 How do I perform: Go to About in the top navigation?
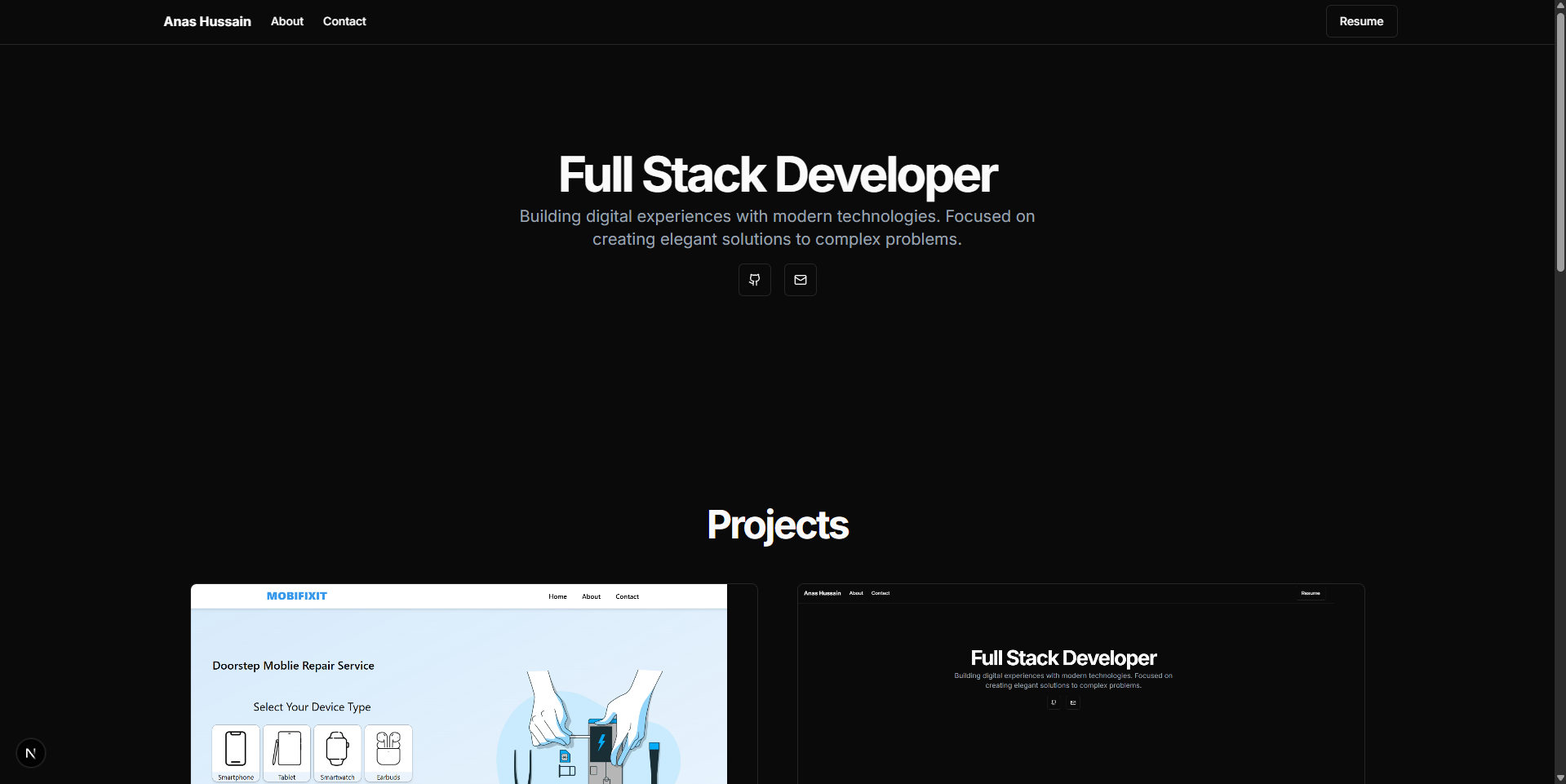pyautogui.click(x=286, y=21)
